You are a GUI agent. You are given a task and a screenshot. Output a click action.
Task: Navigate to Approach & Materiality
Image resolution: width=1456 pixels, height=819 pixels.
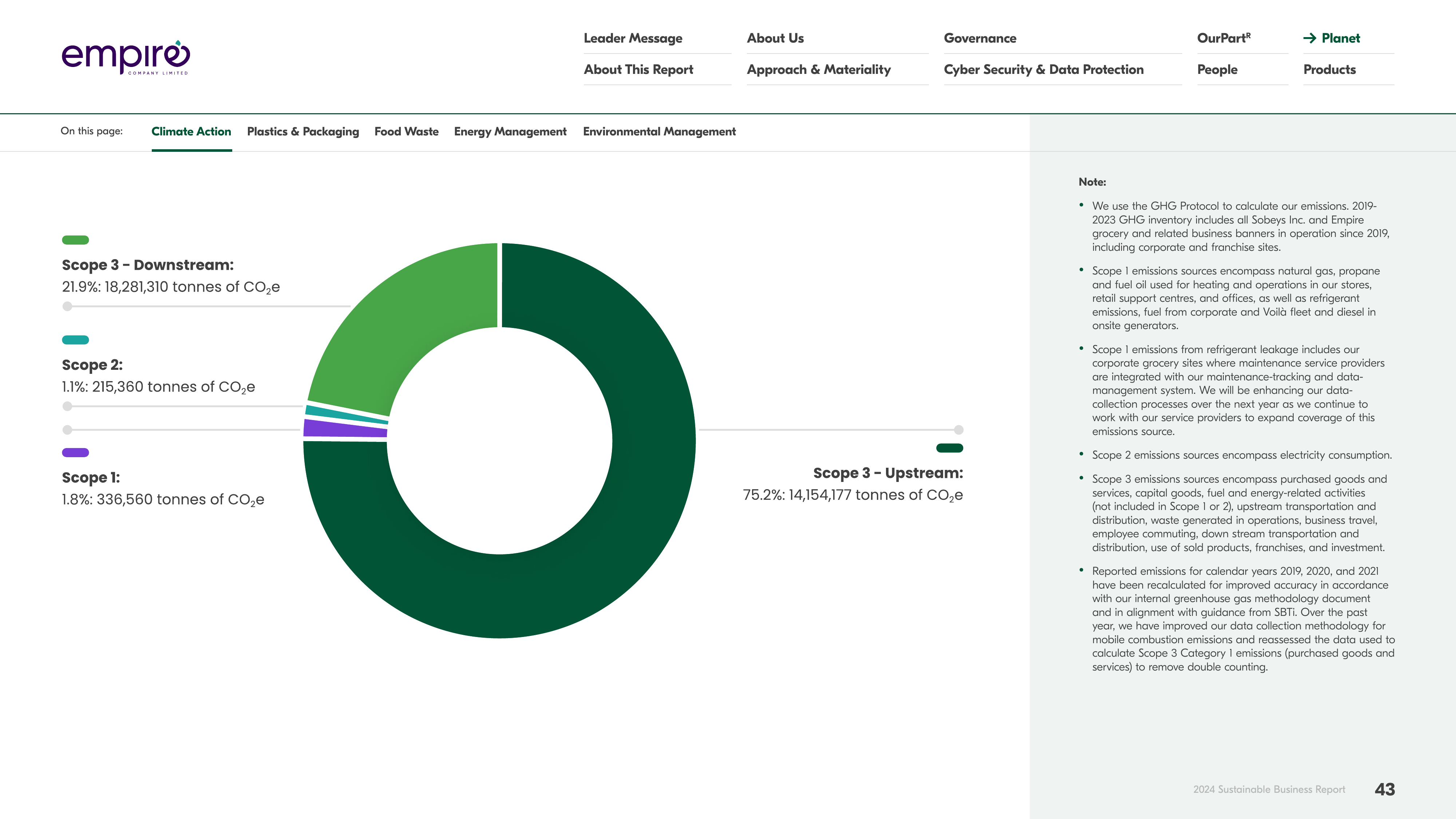(x=818, y=70)
